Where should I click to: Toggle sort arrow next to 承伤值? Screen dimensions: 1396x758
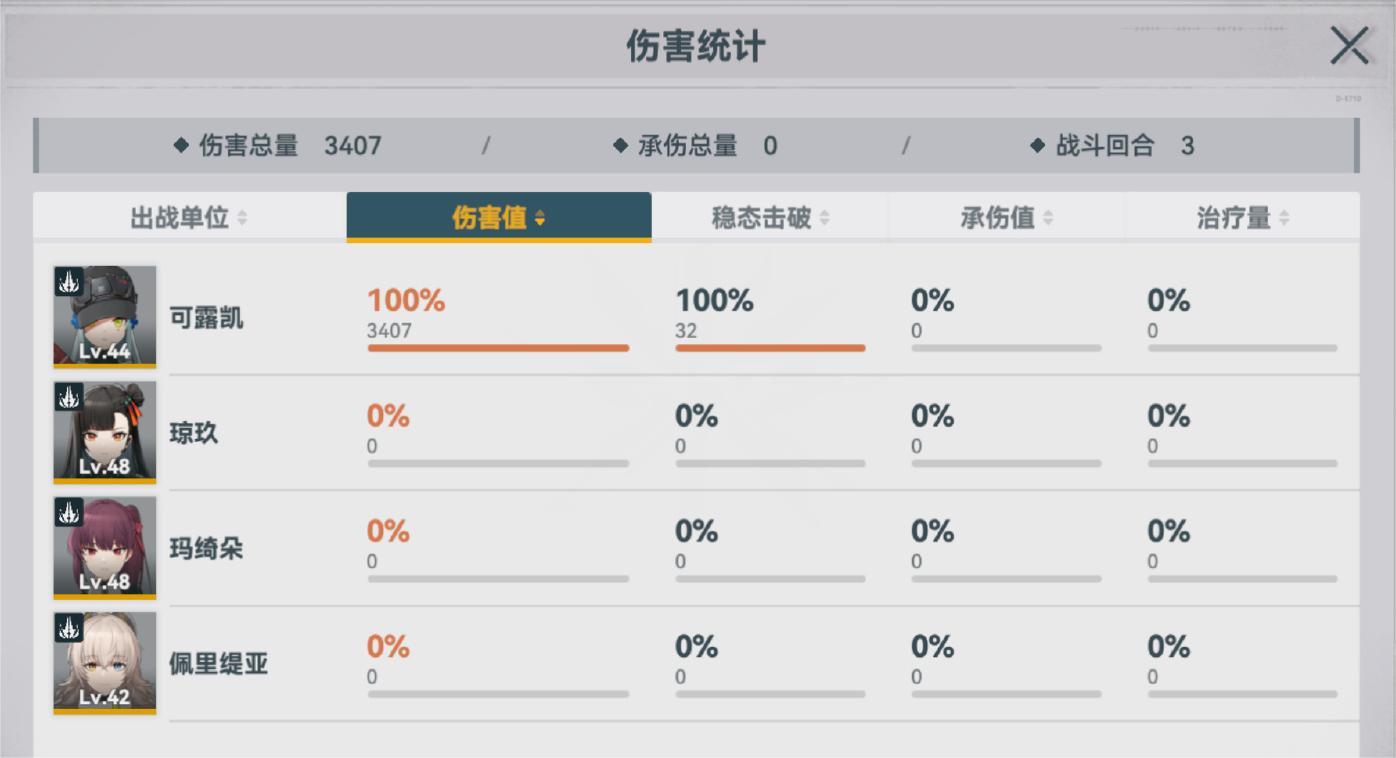point(1047,218)
